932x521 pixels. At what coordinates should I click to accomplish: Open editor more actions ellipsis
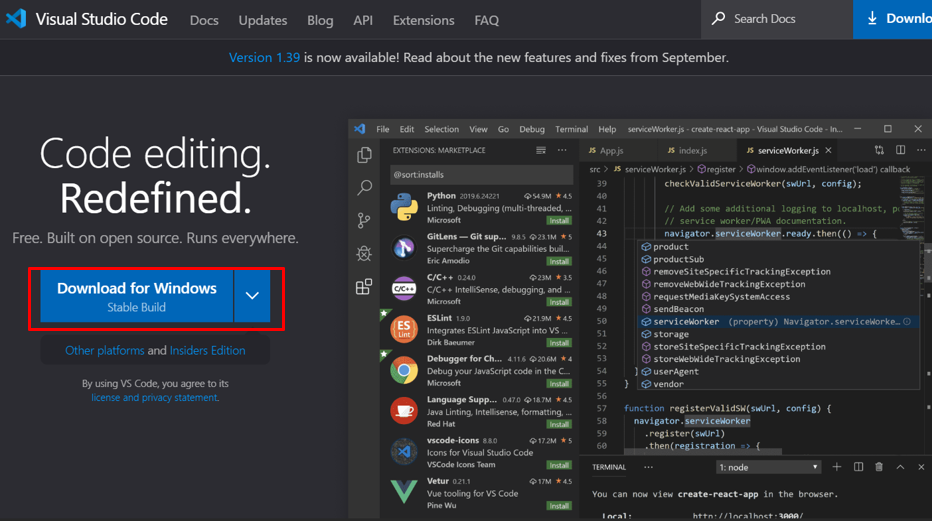[921, 150]
